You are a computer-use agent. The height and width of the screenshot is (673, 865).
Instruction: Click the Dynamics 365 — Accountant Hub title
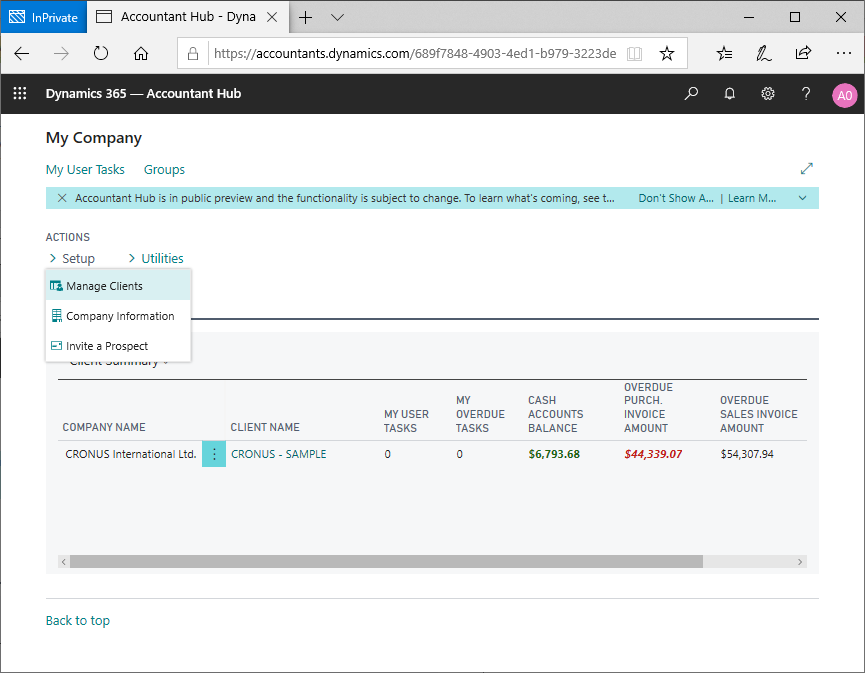(x=143, y=94)
